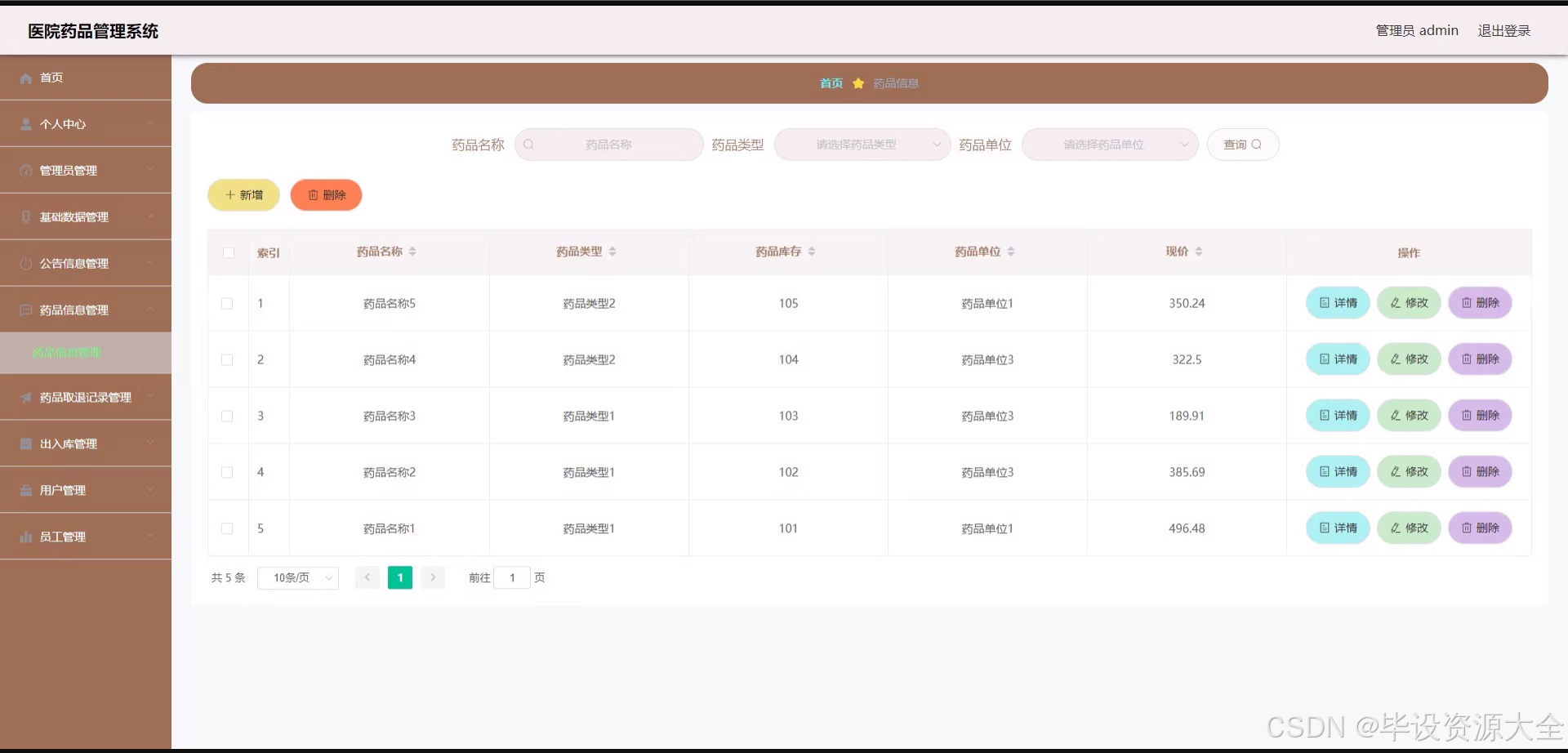The width and height of the screenshot is (1568, 753).
Task: Open 药品取退记录管理 menu item
Action: click(86, 398)
